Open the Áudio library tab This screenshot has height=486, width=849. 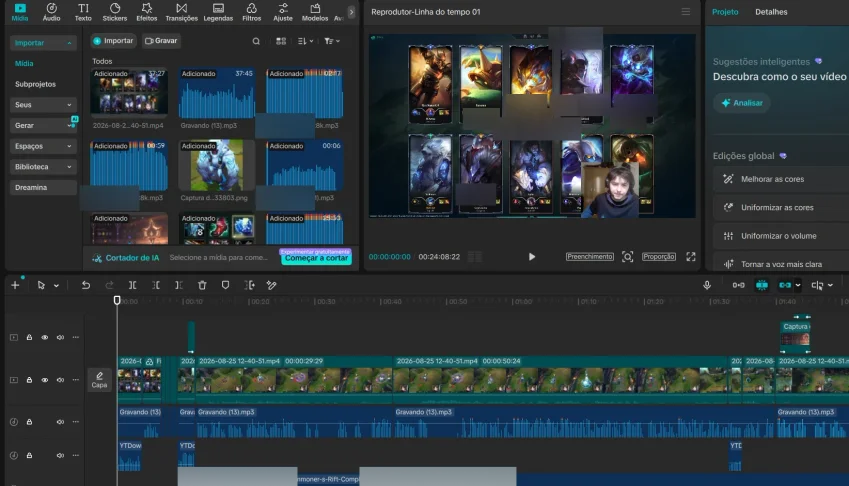[51, 12]
